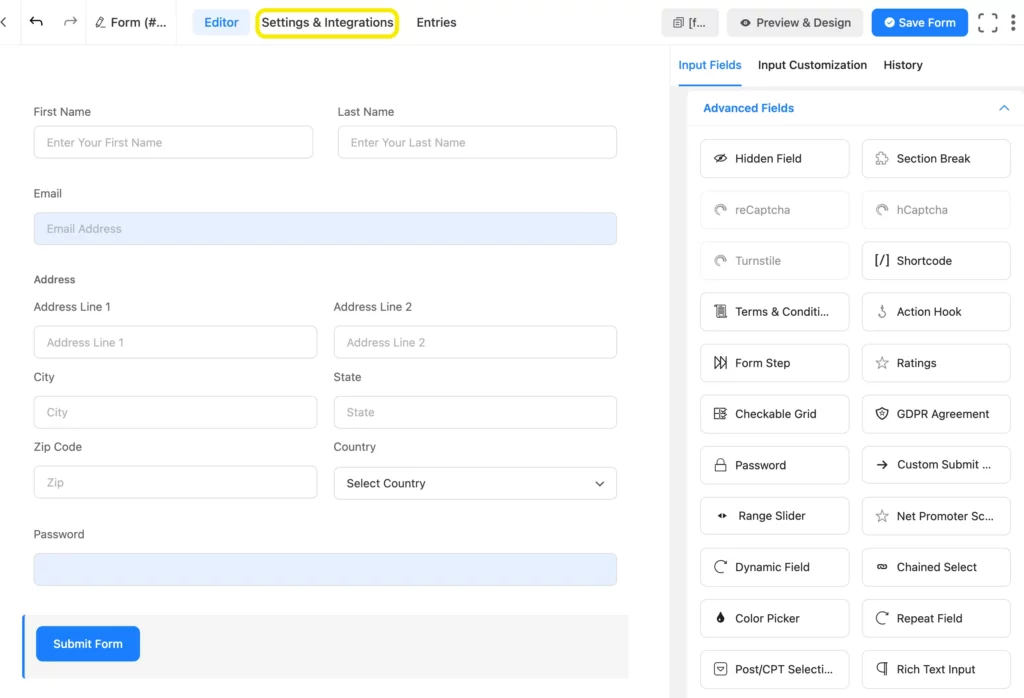The image size is (1024, 698).
Task: Open the Select Country dropdown
Action: pos(475,483)
